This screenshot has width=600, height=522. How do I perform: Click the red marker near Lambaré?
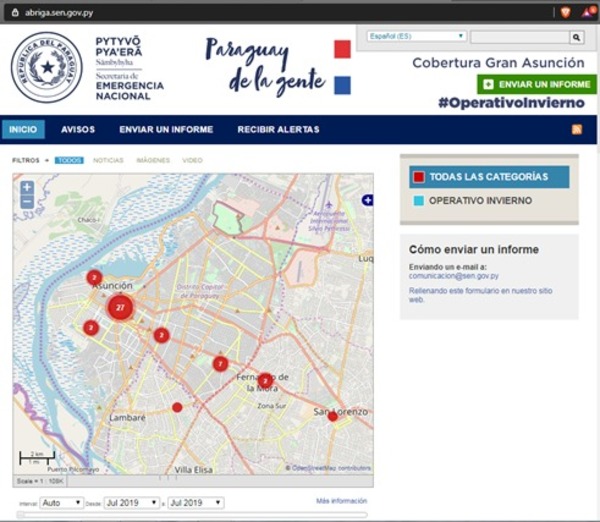click(x=177, y=408)
